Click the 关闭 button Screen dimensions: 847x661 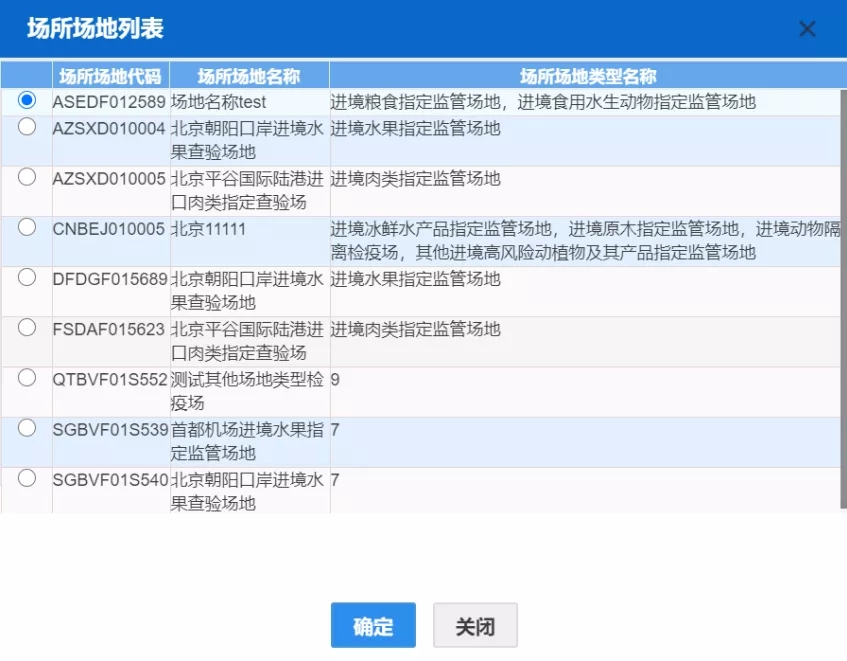coord(475,625)
